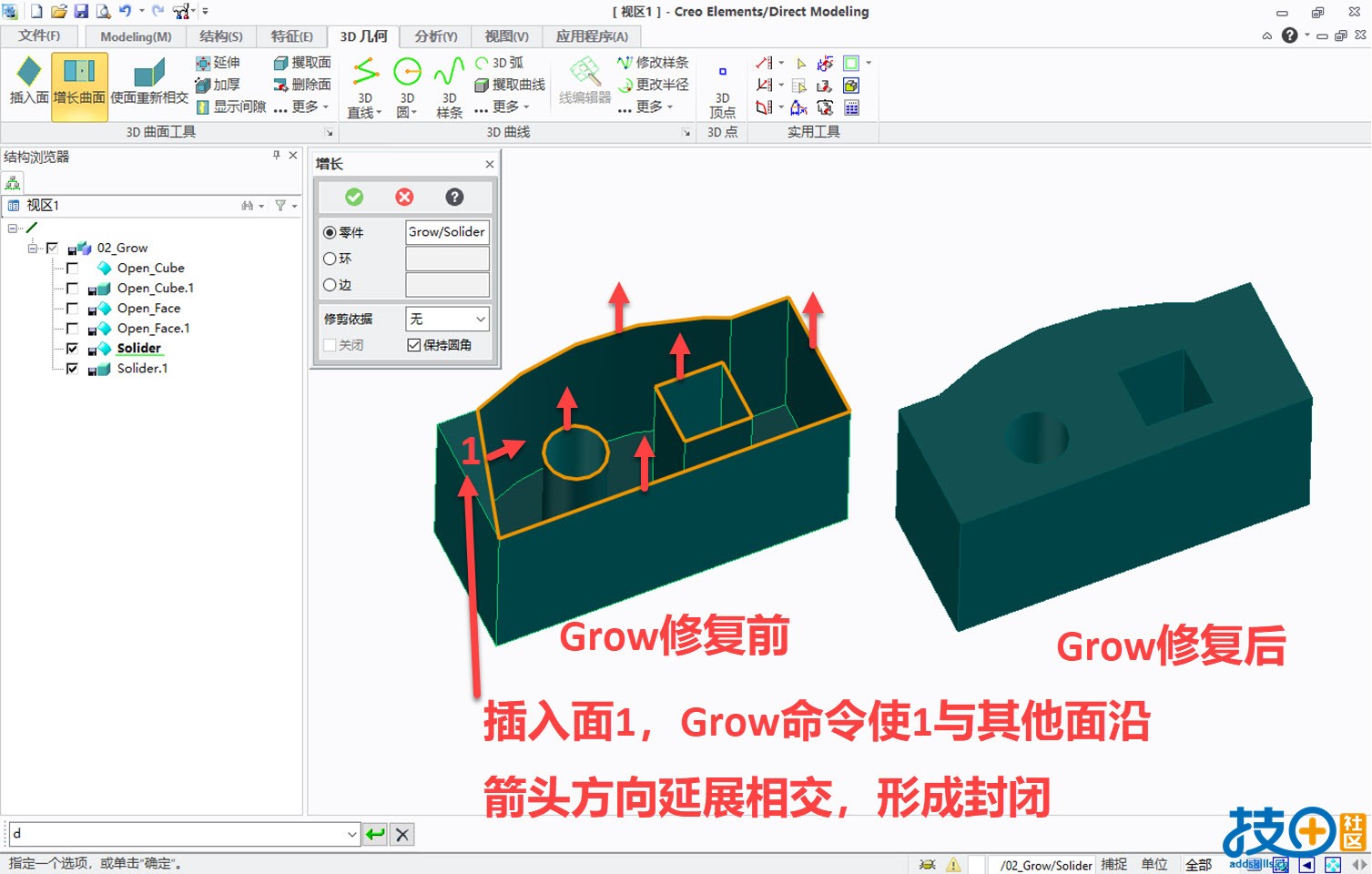The height and width of the screenshot is (874, 1372).
Task: Check the Open_Face.1 checkbox
Action: (x=72, y=328)
